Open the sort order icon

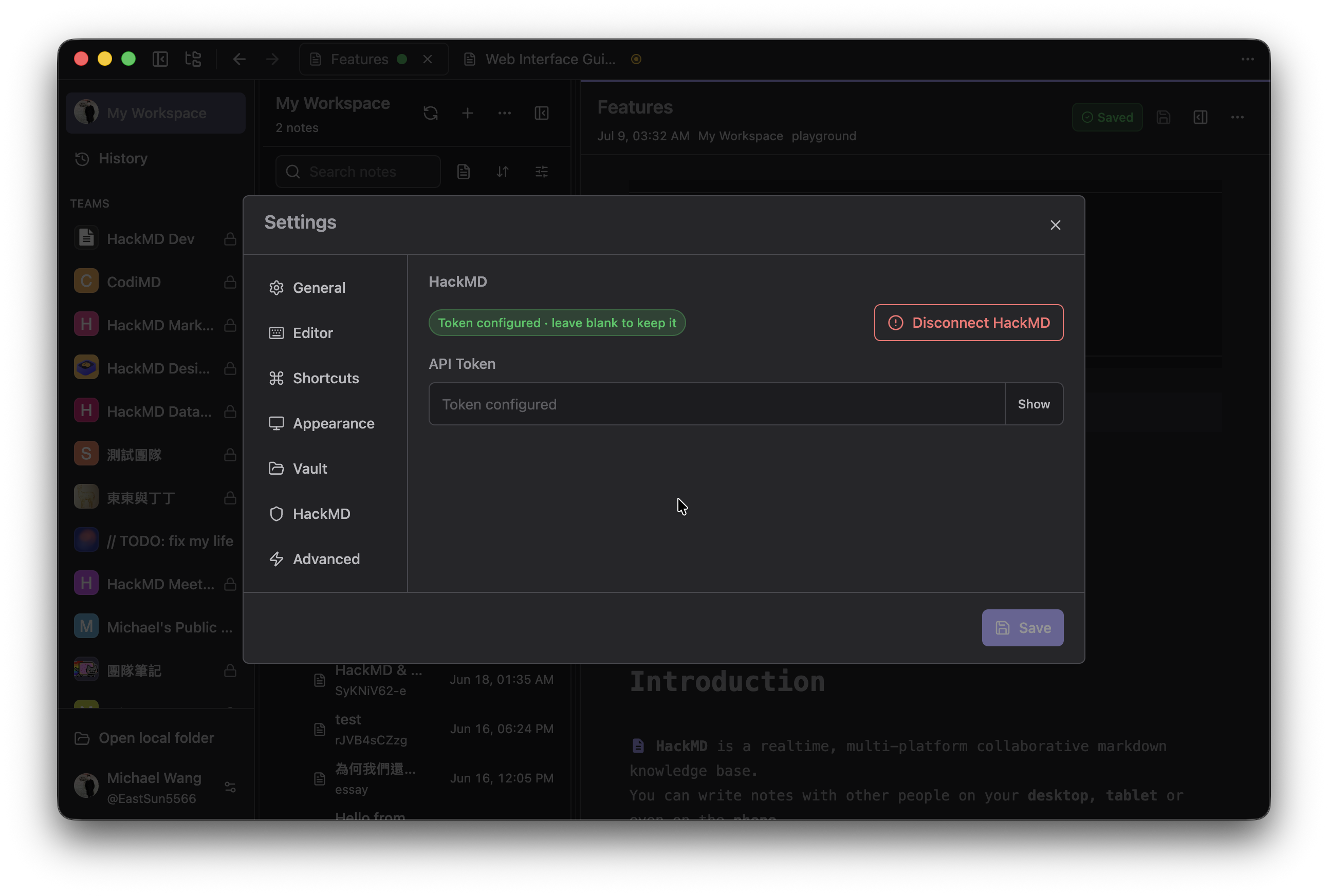pyautogui.click(x=502, y=171)
